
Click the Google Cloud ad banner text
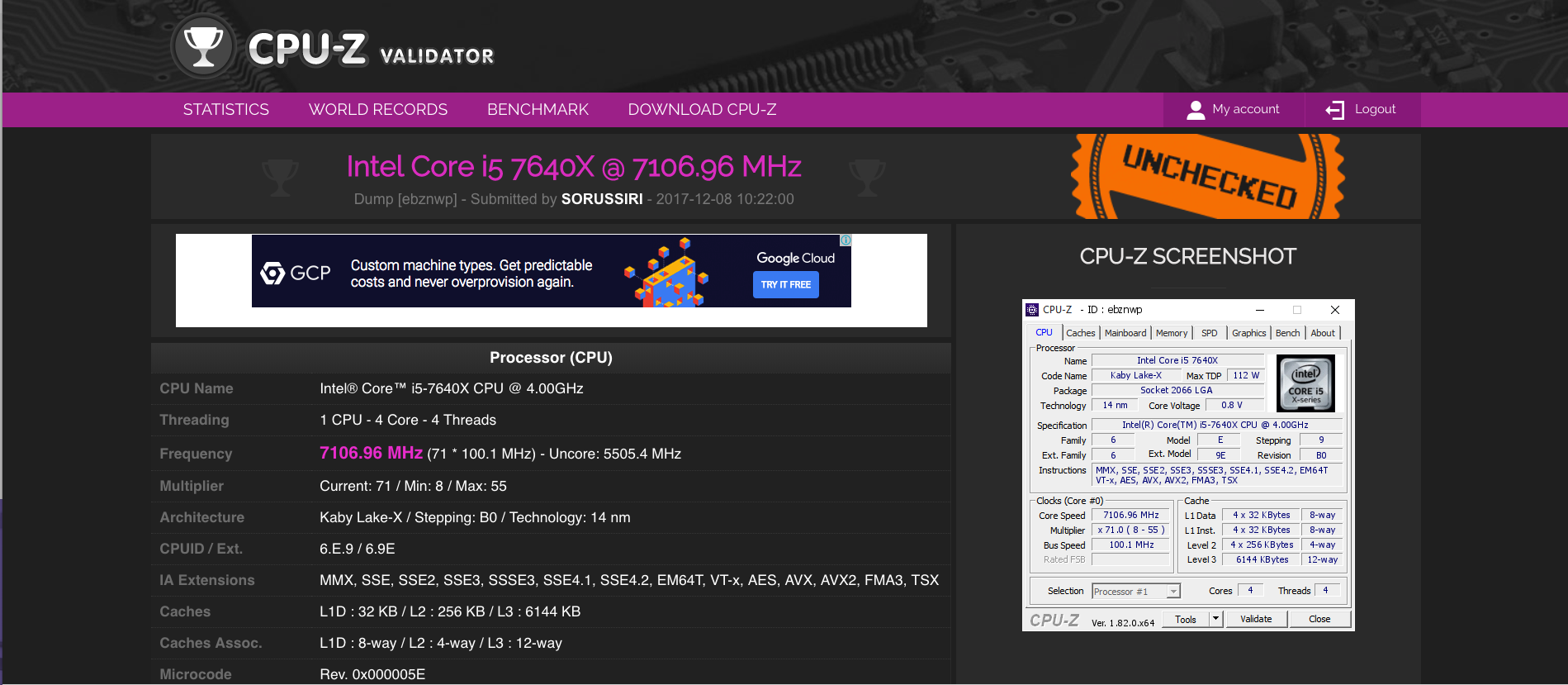[471, 274]
